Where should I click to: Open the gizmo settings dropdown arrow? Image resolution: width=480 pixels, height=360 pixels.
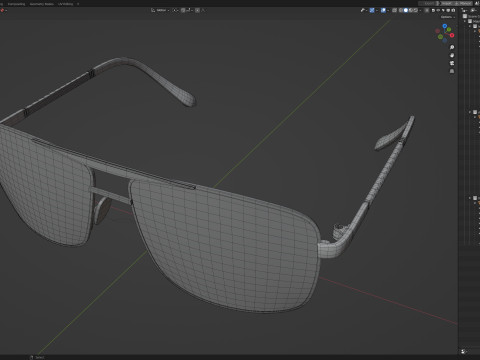pos(377,10)
